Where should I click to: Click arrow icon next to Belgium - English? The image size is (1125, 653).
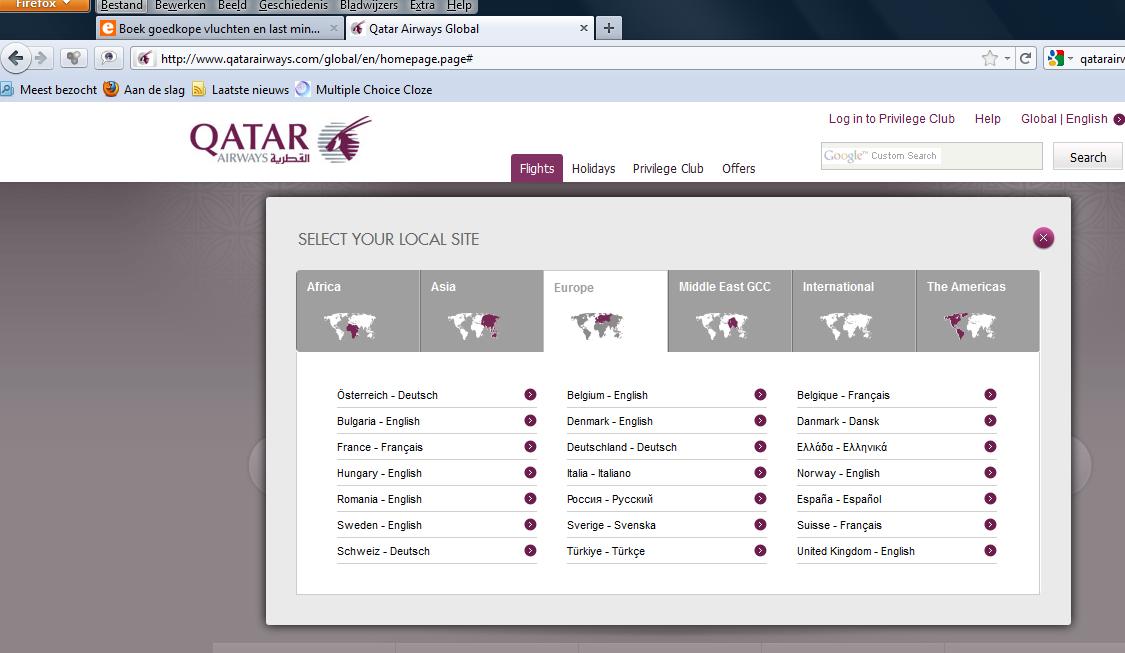click(761, 395)
